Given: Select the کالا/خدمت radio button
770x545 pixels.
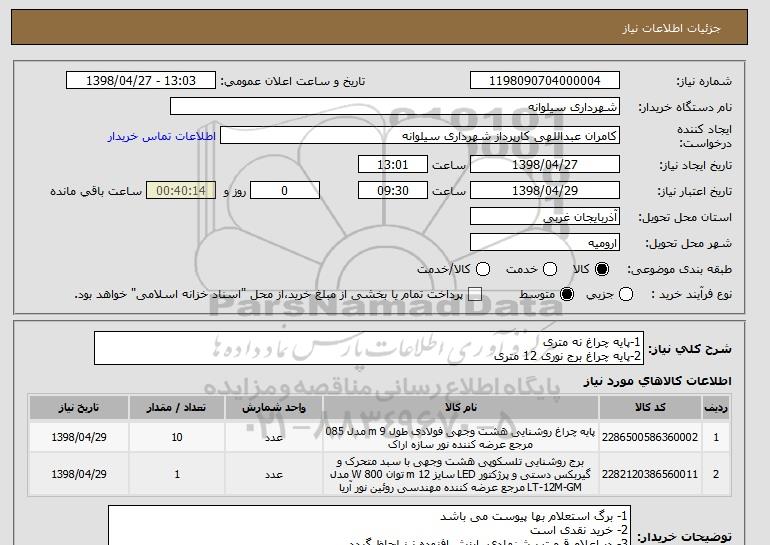Looking at the screenshot, I should (483, 269).
